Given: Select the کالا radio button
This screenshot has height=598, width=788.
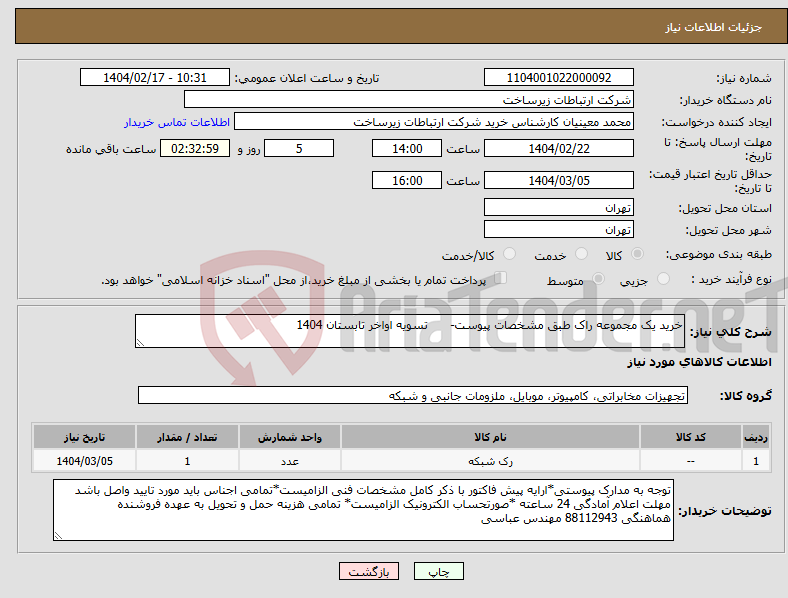Looking at the screenshot, I should [x=637, y=254].
